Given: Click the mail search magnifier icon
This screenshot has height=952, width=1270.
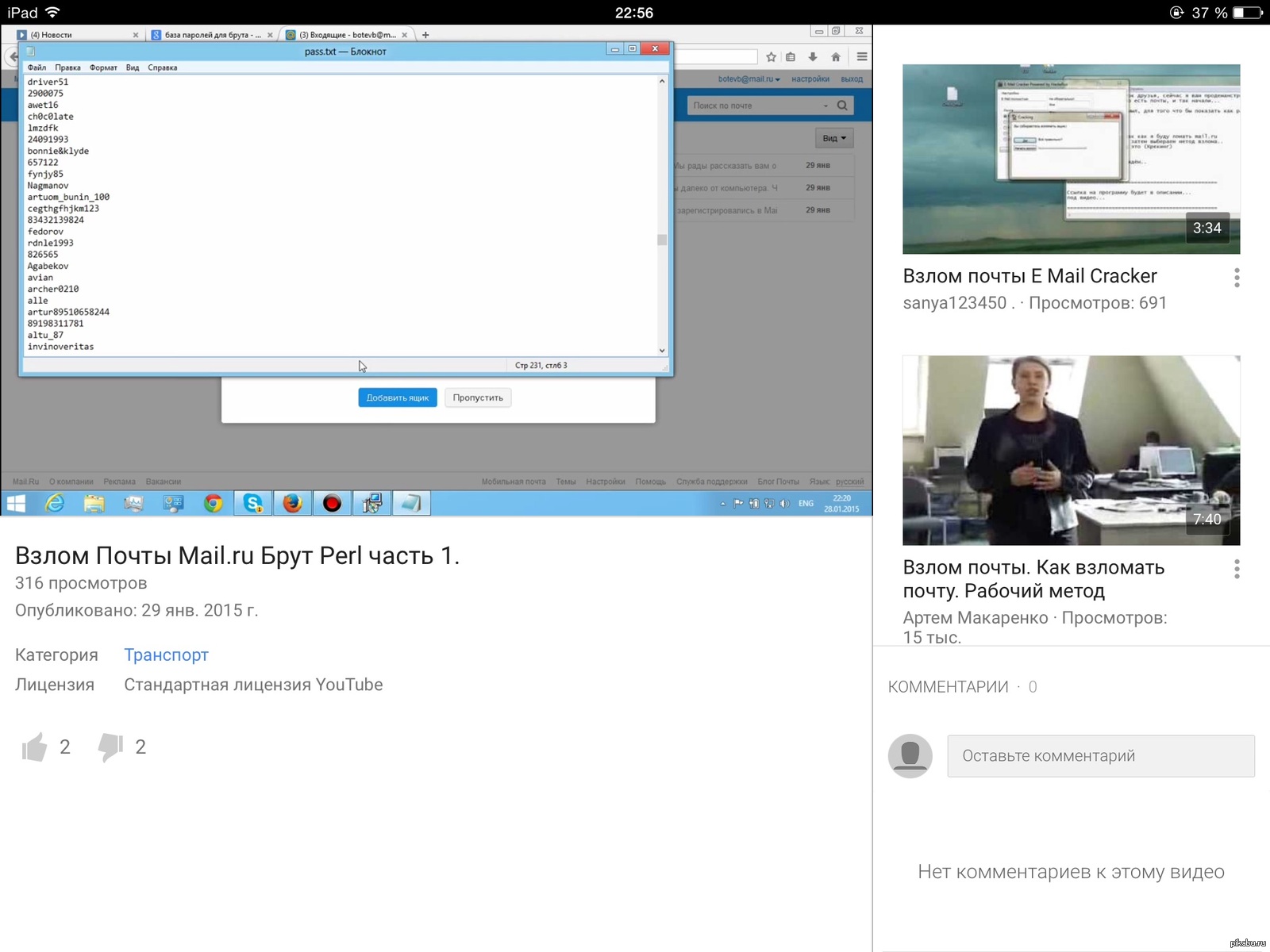Looking at the screenshot, I should 842,106.
